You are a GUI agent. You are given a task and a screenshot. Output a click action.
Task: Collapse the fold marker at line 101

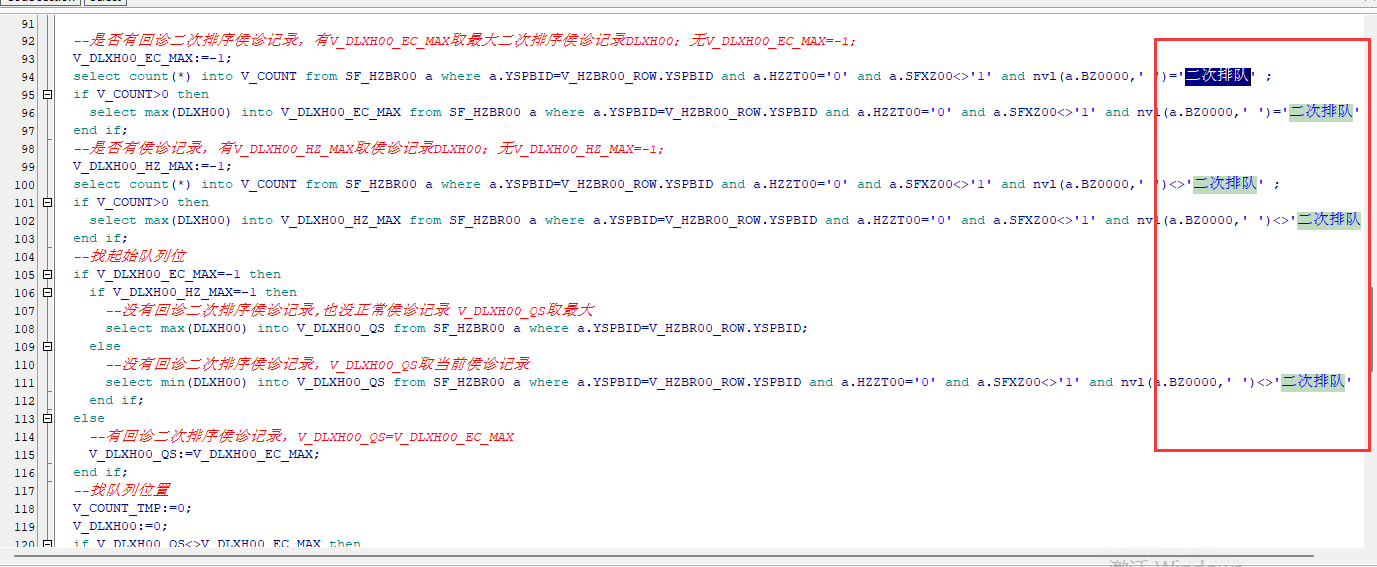coord(46,203)
